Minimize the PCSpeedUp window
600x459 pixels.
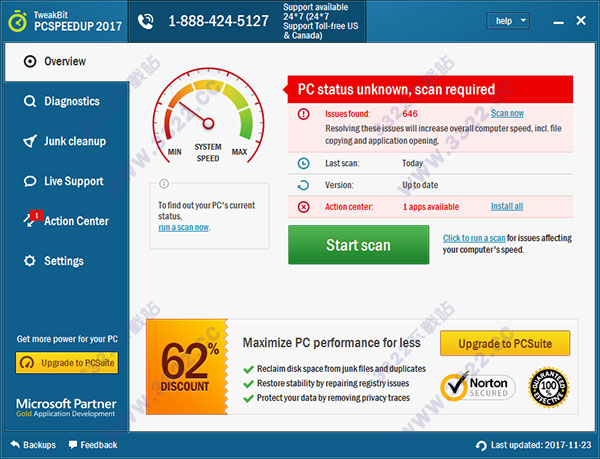[x=558, y=23]
